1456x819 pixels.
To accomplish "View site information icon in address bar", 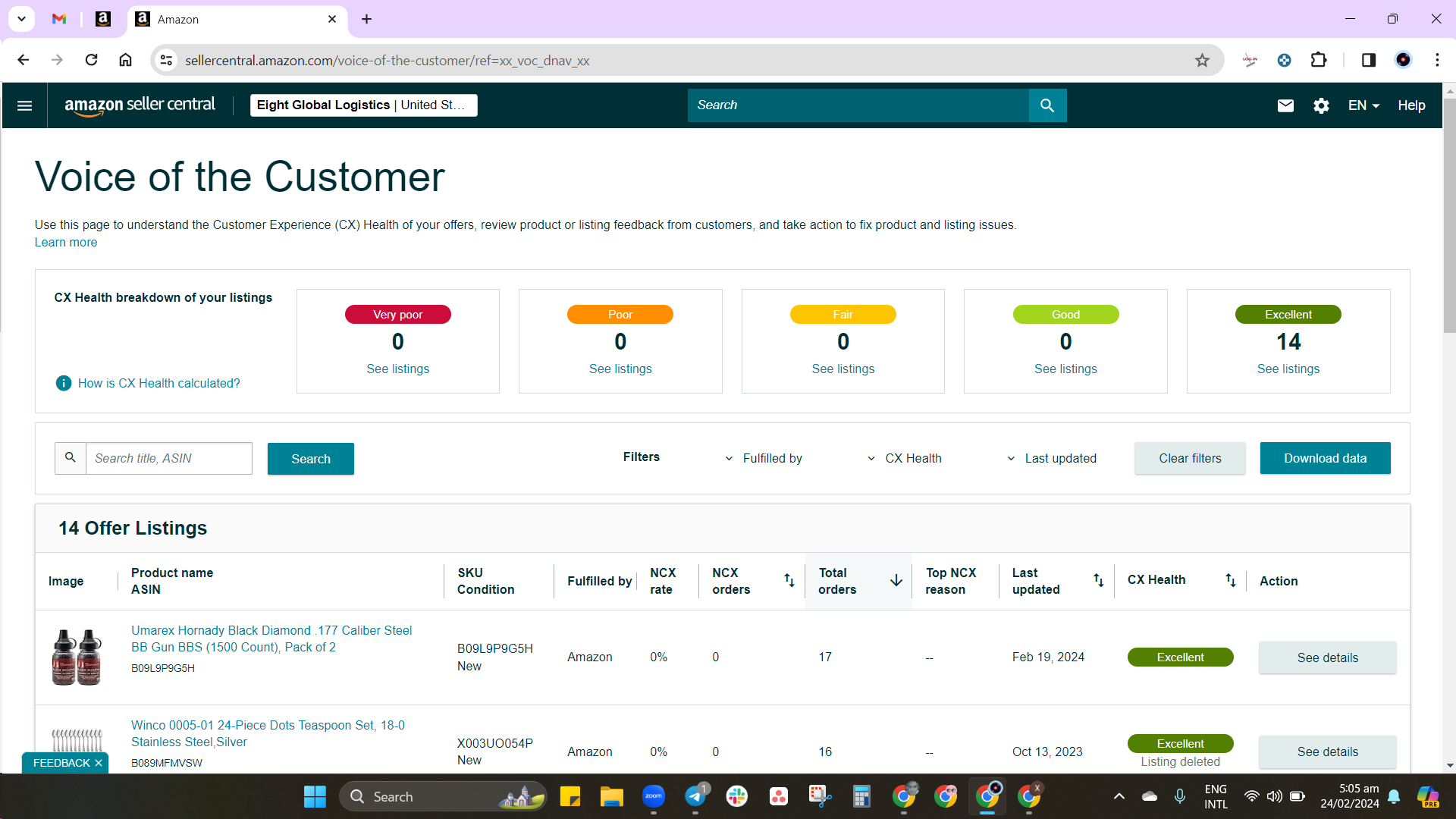I will tap(166, 60).
